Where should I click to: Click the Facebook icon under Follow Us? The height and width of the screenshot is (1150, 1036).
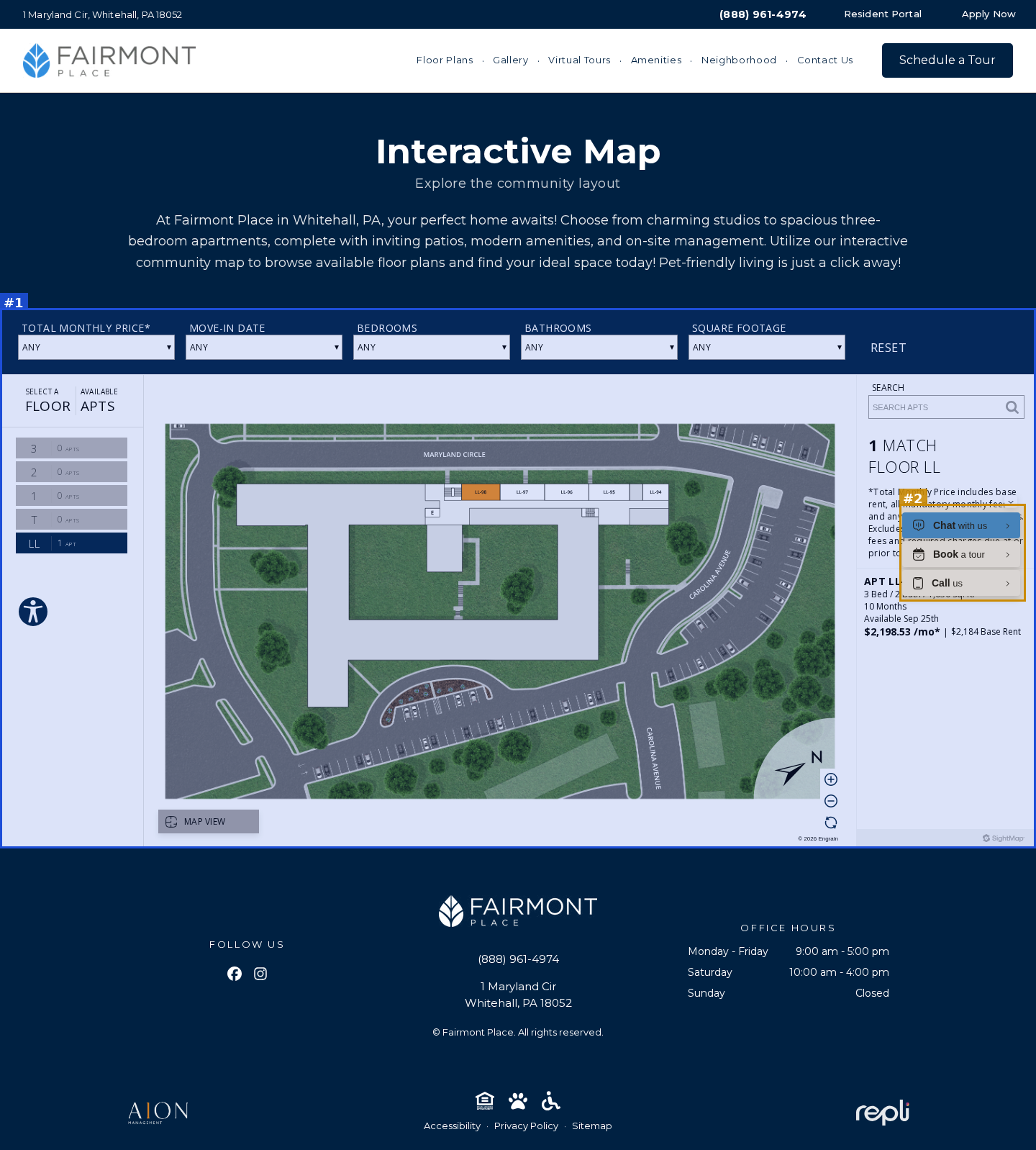point(235,974)
